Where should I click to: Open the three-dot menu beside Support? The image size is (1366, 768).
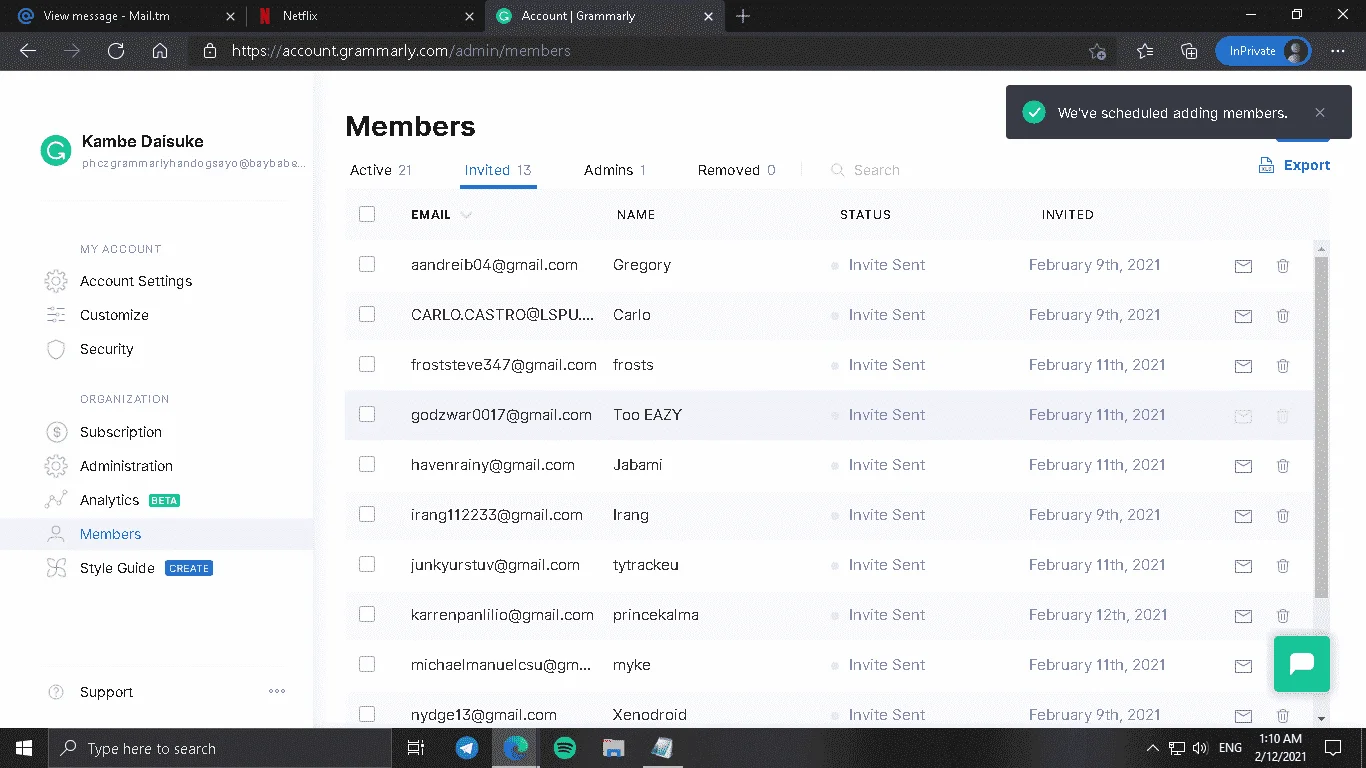click(277, 691)
